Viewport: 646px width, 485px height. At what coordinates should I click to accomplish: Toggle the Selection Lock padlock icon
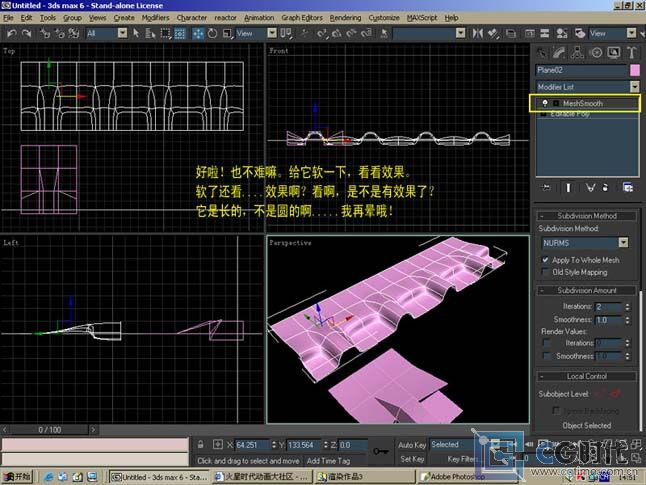click(x=201, y=445)
